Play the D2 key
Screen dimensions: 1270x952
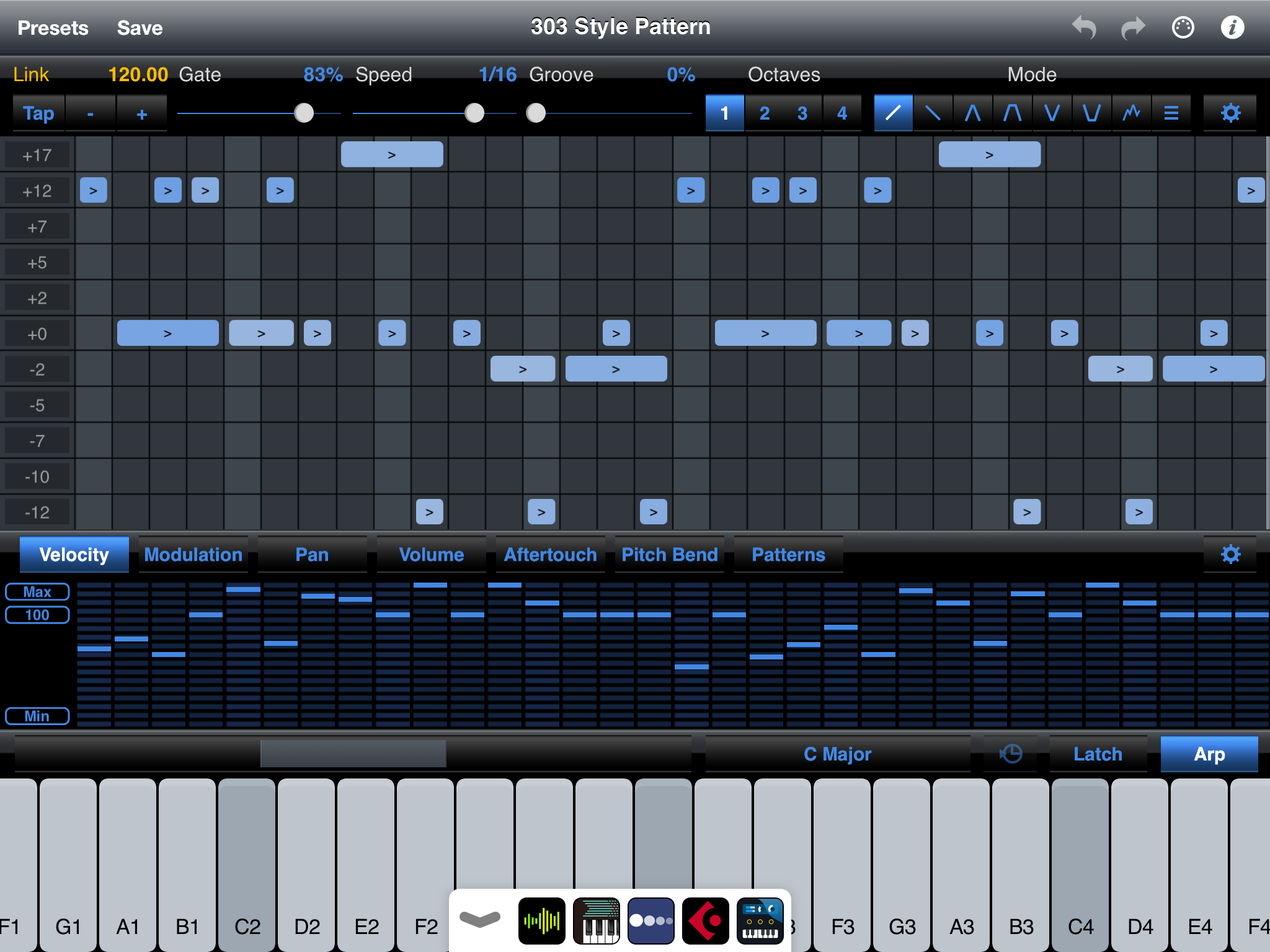(306, 865)
